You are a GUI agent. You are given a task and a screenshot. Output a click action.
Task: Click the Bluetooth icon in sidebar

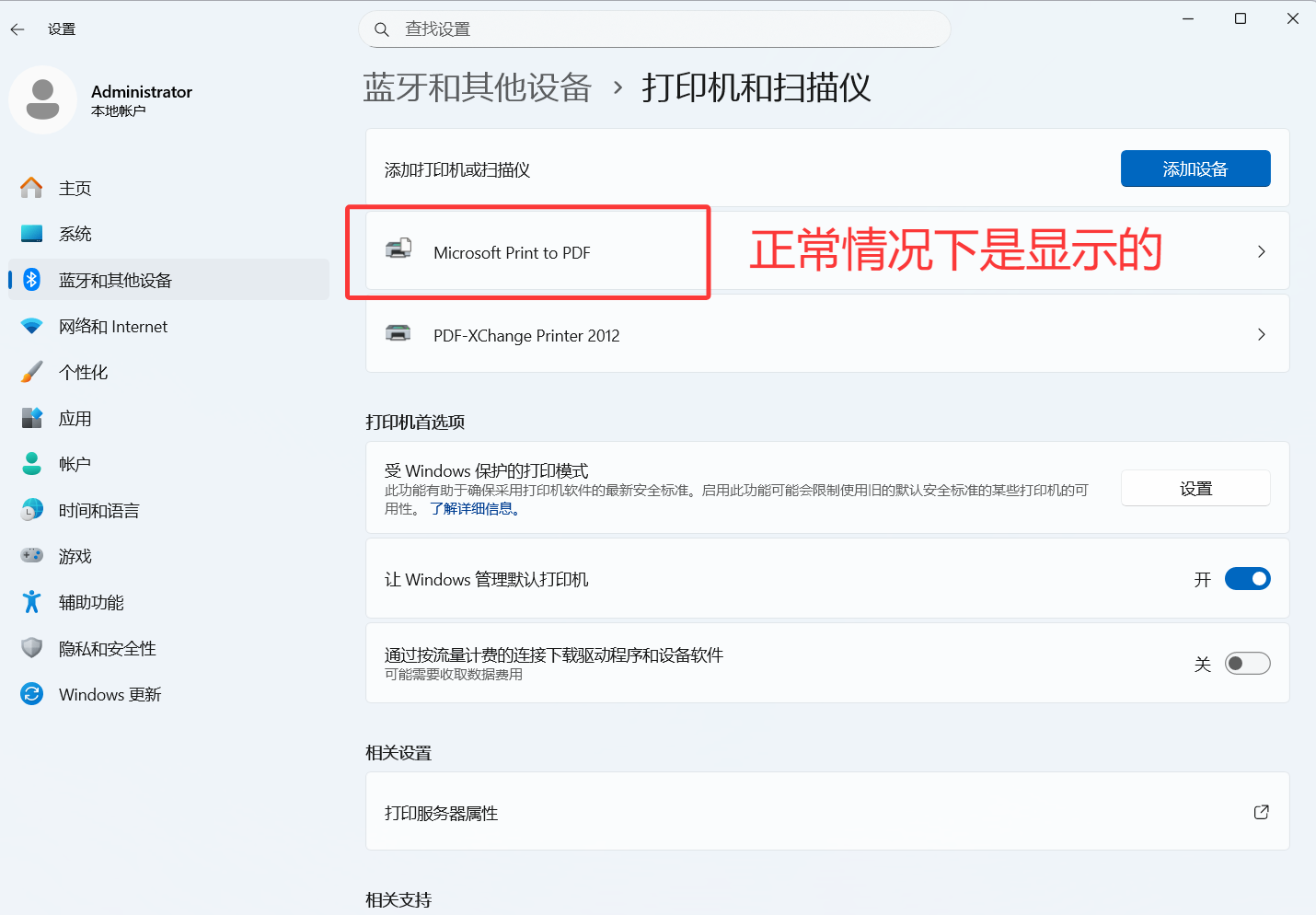coord(31,280)
